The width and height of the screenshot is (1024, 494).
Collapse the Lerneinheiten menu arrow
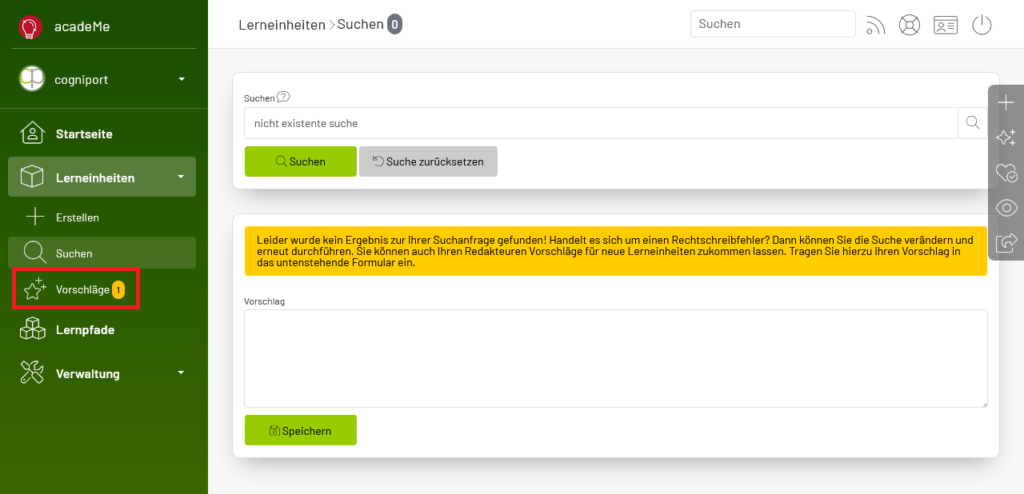point(181,177)
